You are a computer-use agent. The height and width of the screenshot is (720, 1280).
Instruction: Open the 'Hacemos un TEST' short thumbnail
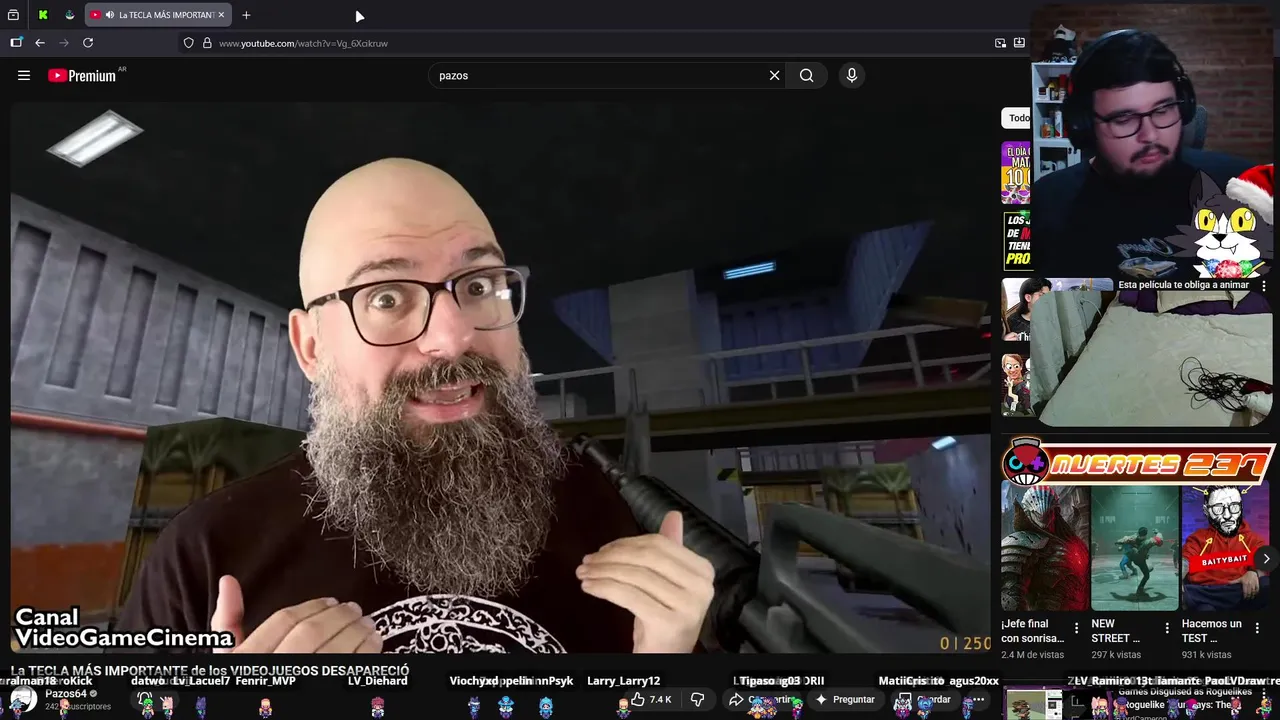click(x=1225, y=548)
